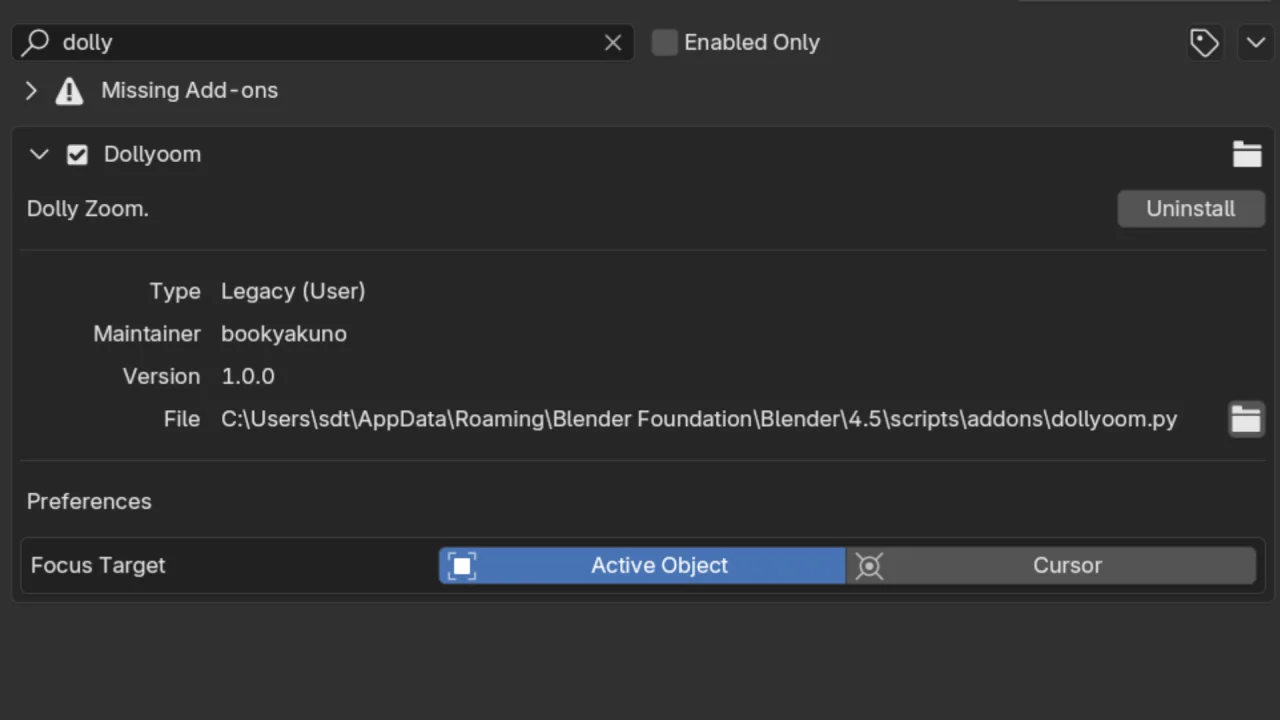Click the warning icon beside Missing Add-ons
Screen dimensions: 1280x720
(69, 91)
